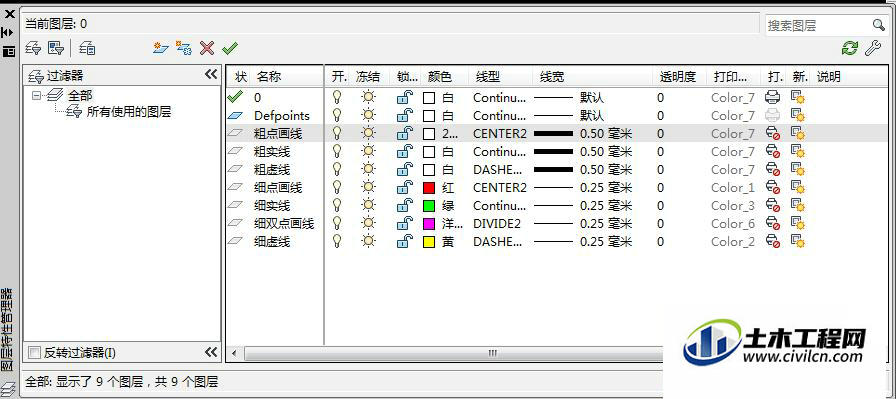Turn off layer 0 light bulb
The height and width of the screenshot is (399, 896).
tap(337, 97)
